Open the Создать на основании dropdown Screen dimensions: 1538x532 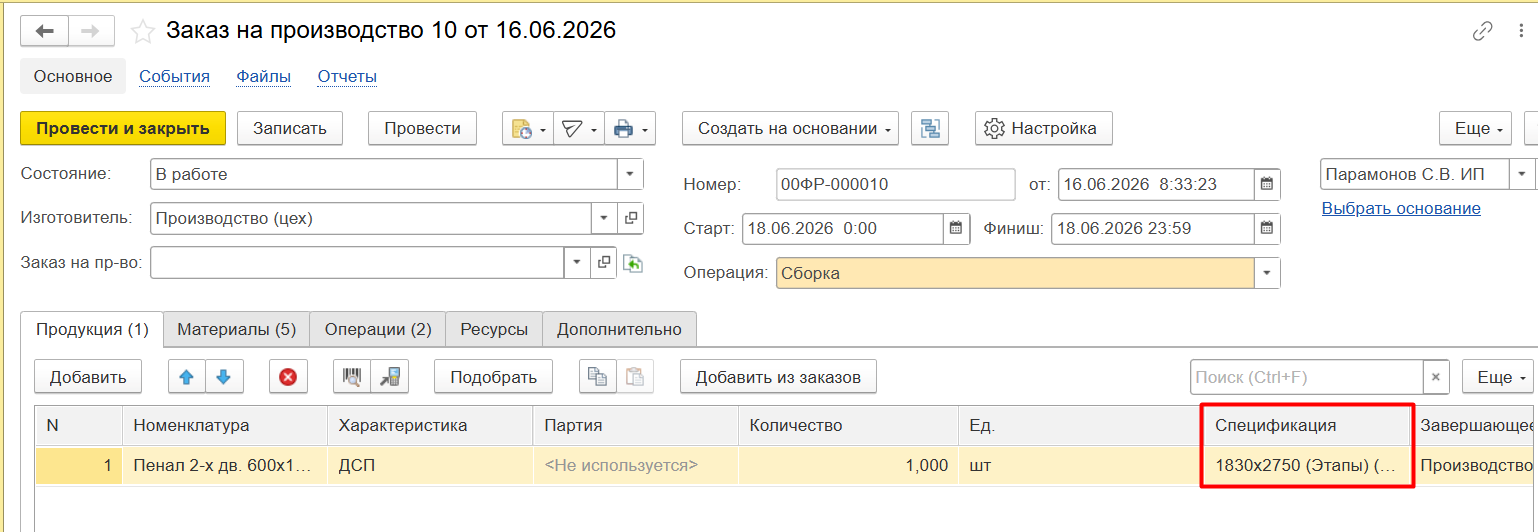coord(791,128)
